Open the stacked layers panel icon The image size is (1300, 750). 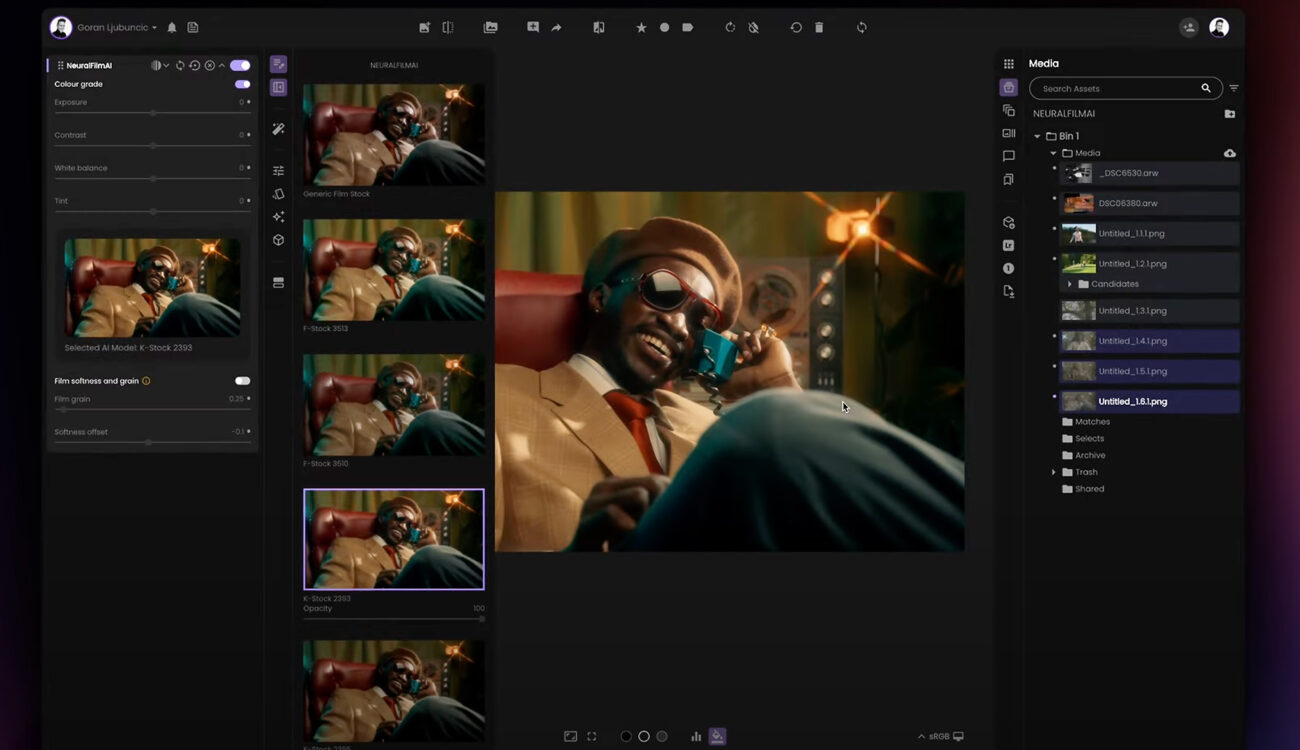(278, 283)
